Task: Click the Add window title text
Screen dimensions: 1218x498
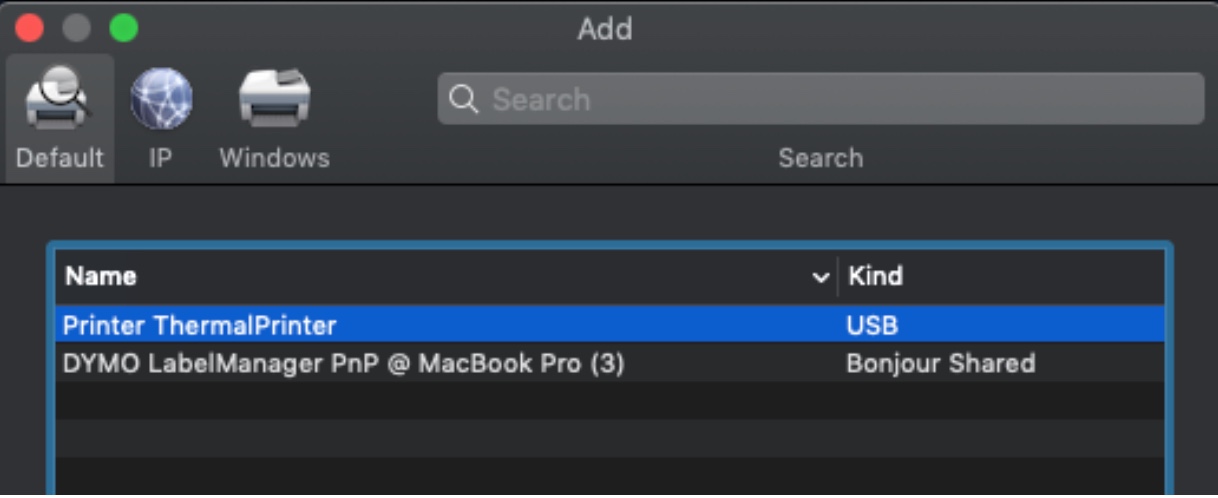Action: [604, 28]
